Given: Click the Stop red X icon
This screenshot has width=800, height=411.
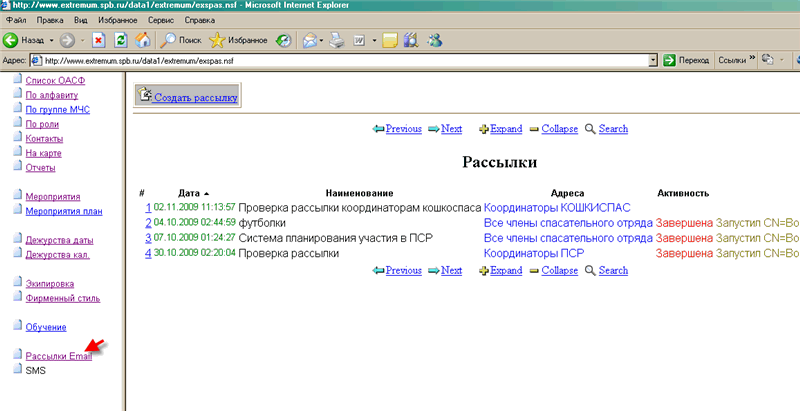Looking at the screenshot, I should (x=98, y=40).
